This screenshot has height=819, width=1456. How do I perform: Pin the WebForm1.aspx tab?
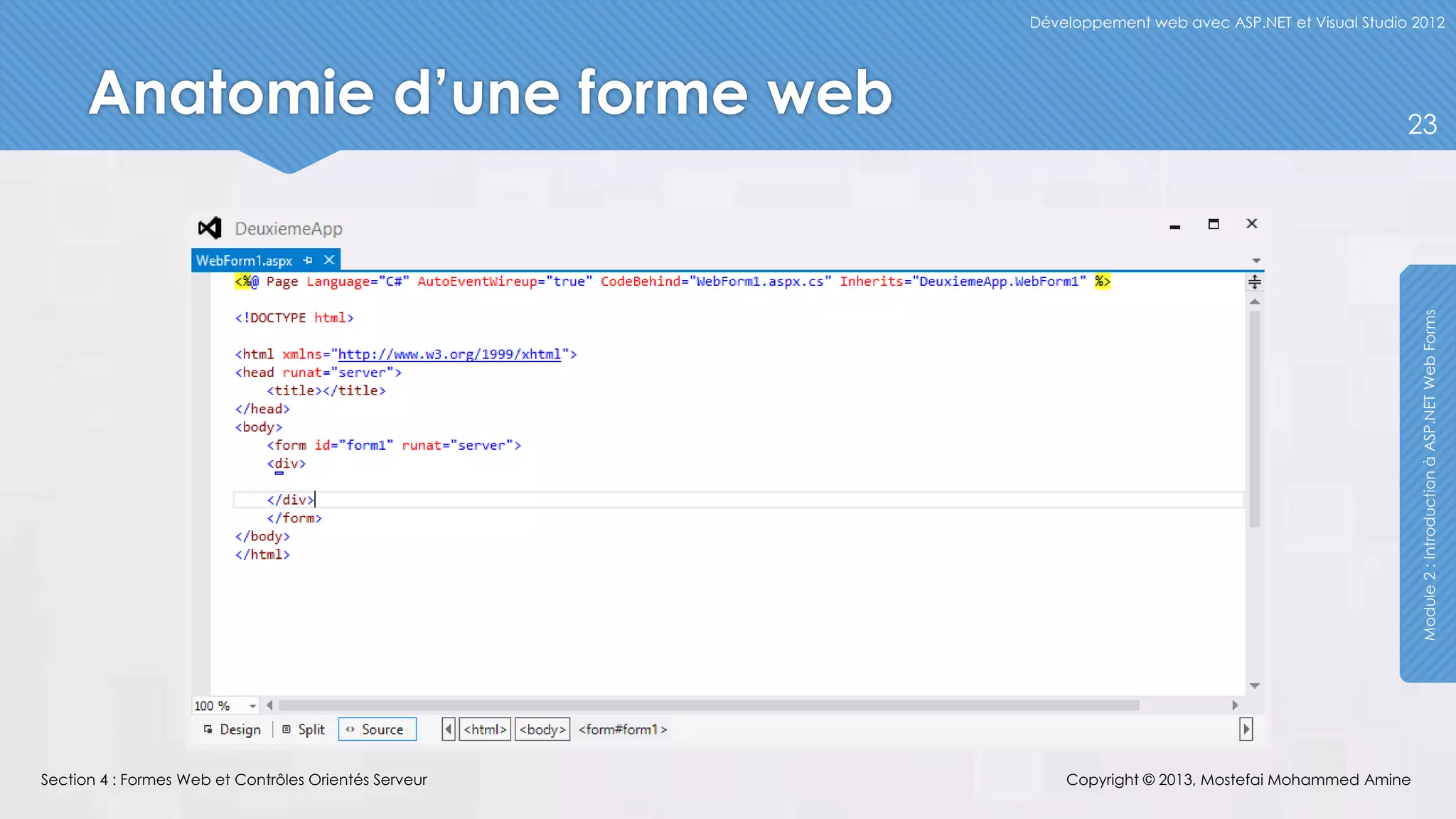click(x=308, y=260)
